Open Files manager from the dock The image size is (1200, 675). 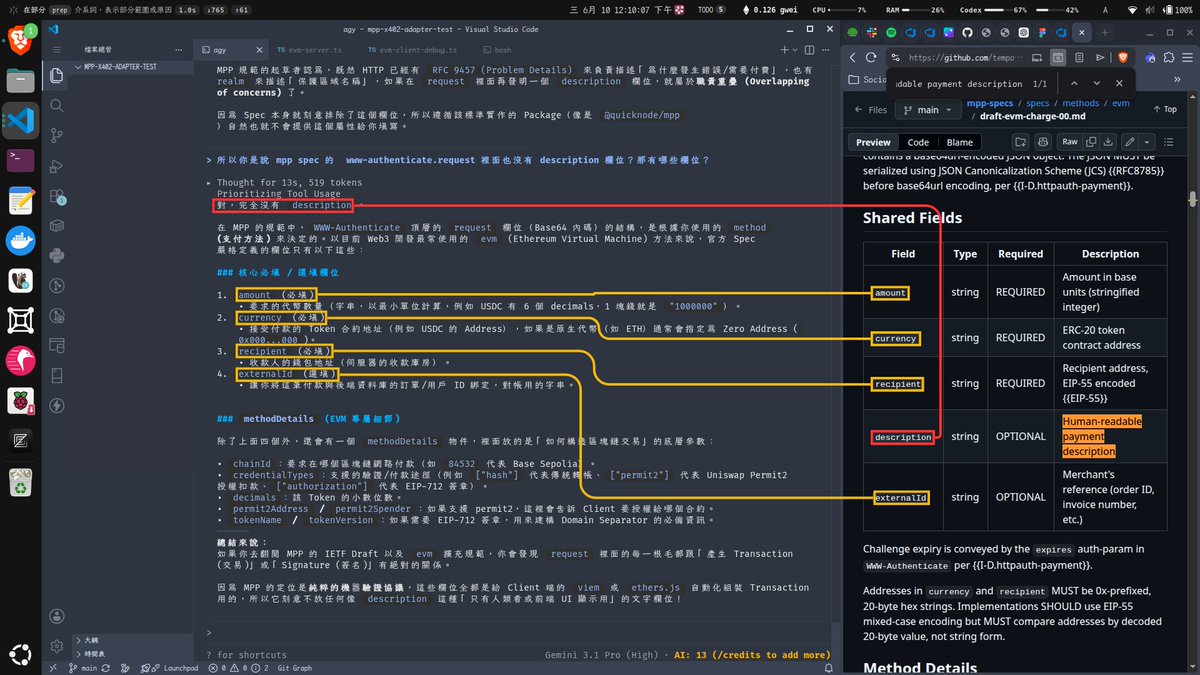point(20,80)
